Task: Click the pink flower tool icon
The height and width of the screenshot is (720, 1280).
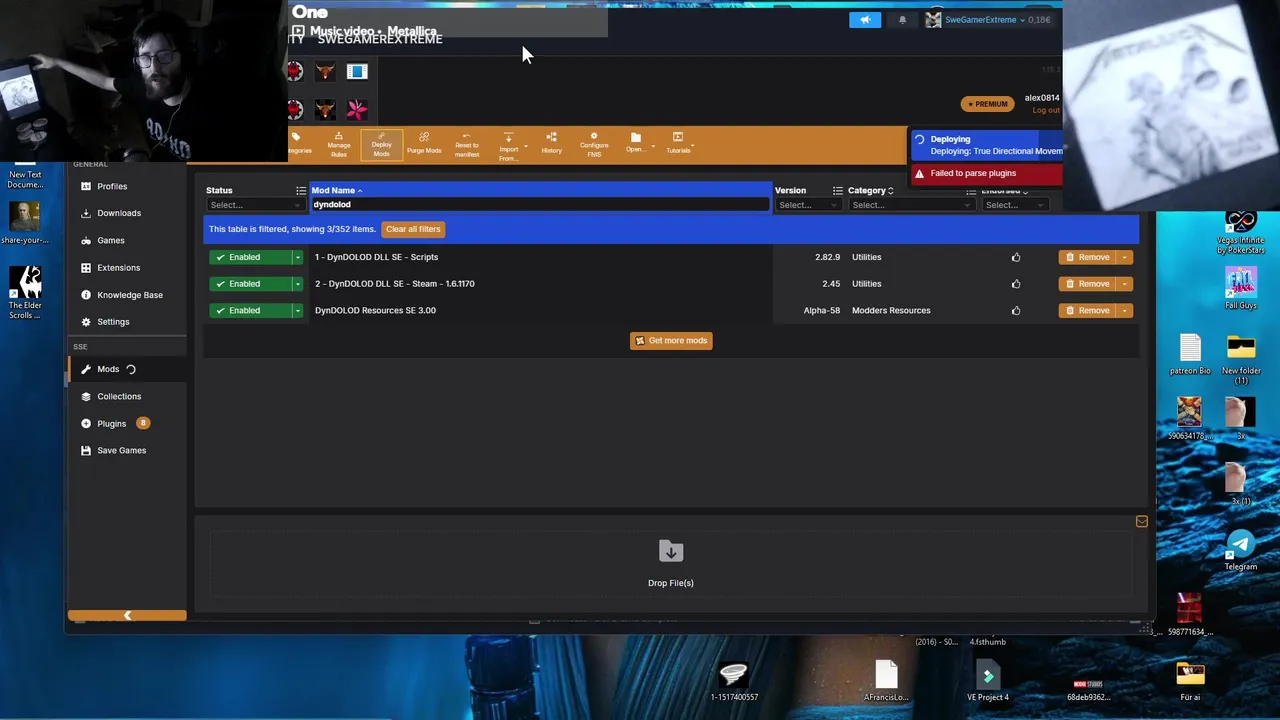Action: (x=357, y=109)
